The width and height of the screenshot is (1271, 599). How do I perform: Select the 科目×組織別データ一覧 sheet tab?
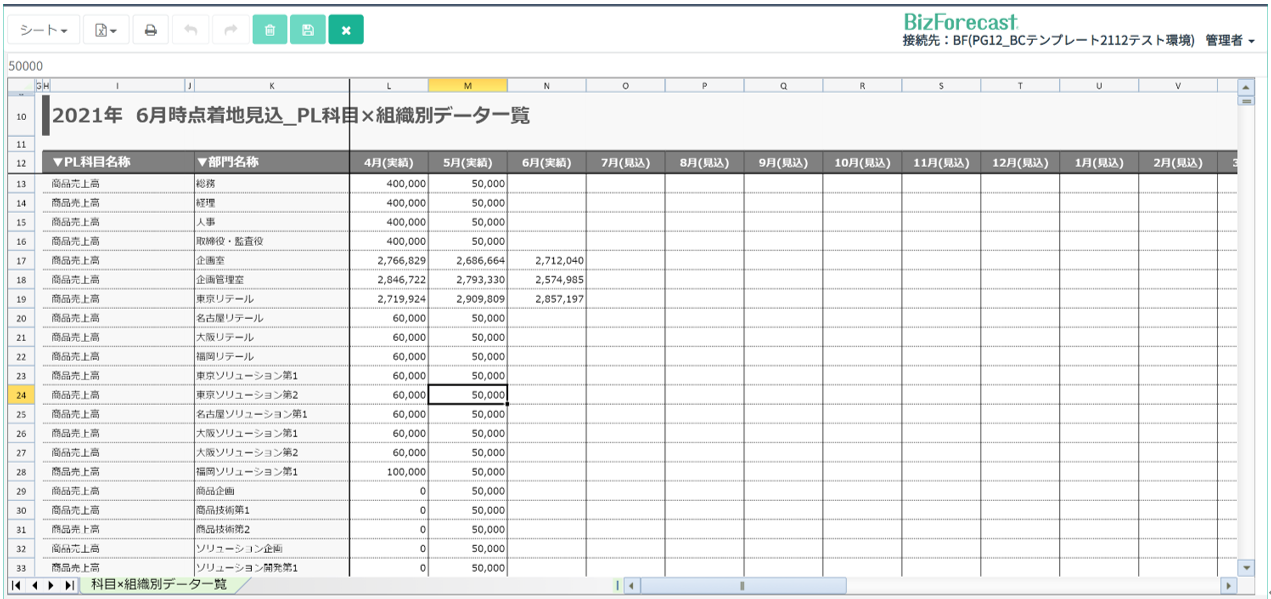point(158,584)
